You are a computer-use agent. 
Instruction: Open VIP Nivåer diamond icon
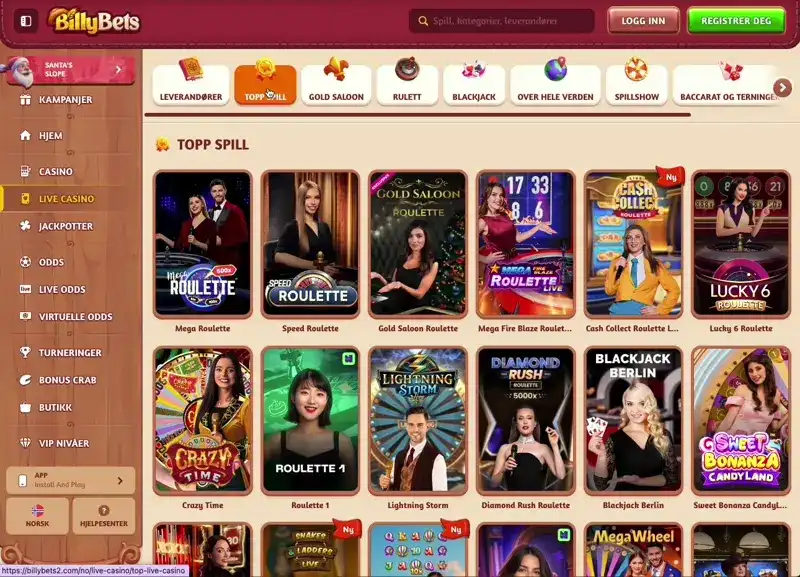point(25,443)
